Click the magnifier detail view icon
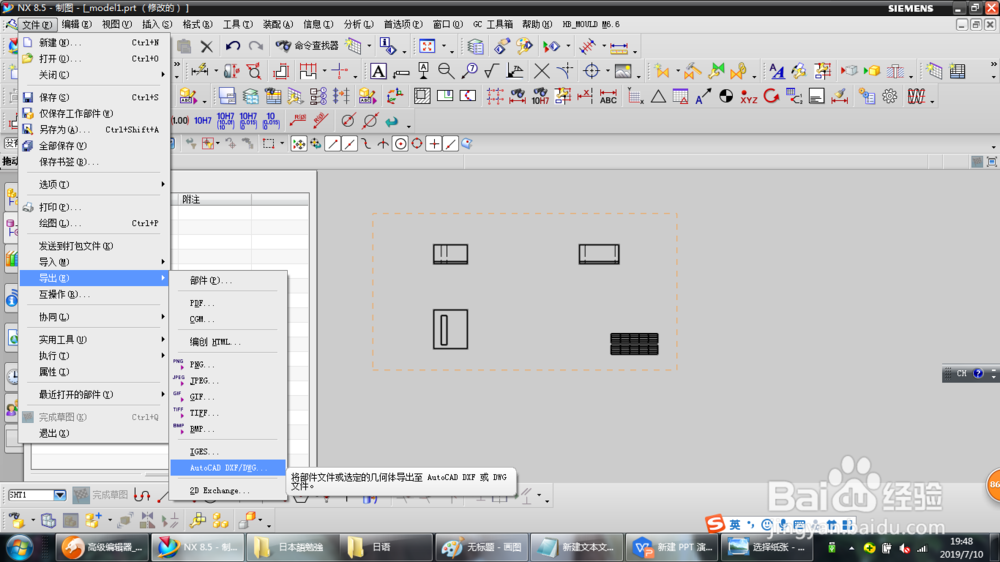This screenshot has width=1000, height=562. click(x=445, y=71)
